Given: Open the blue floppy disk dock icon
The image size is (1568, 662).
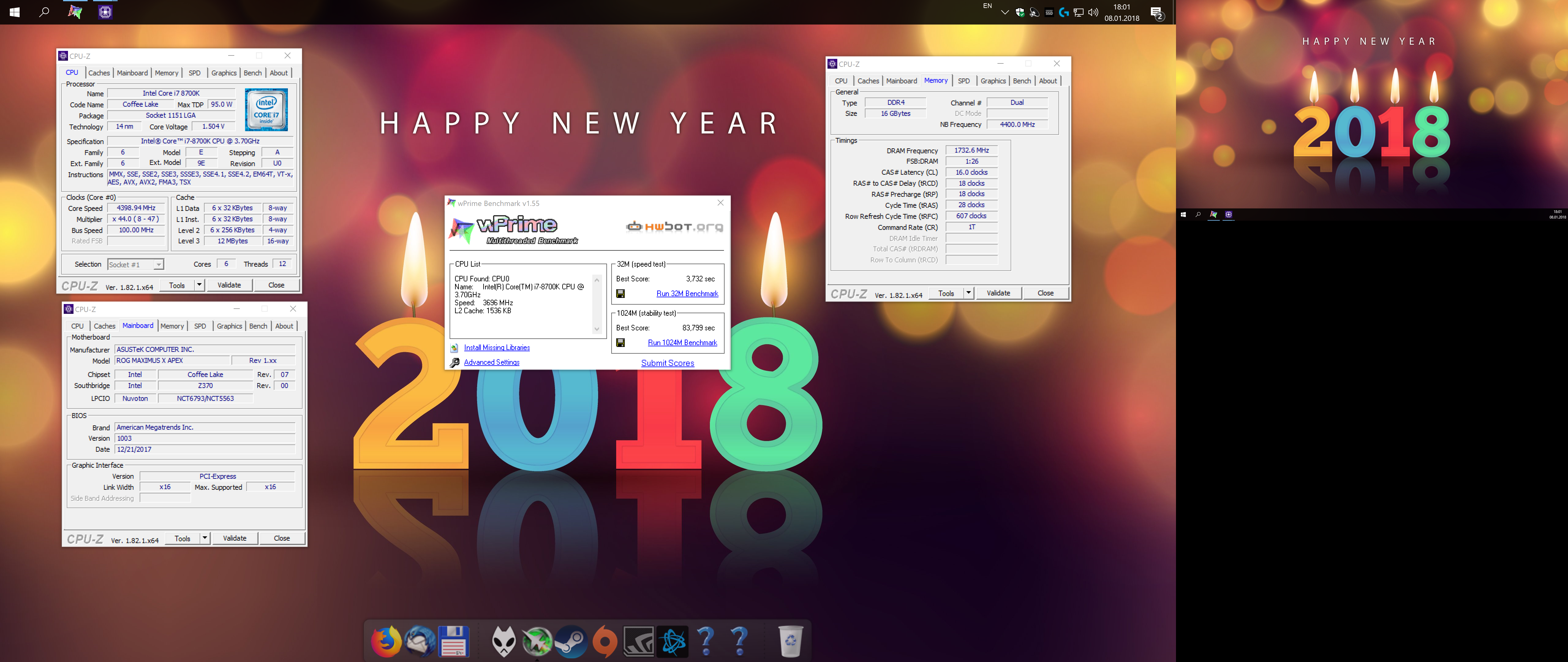Looking at the screenshot, I should (454, 641).
